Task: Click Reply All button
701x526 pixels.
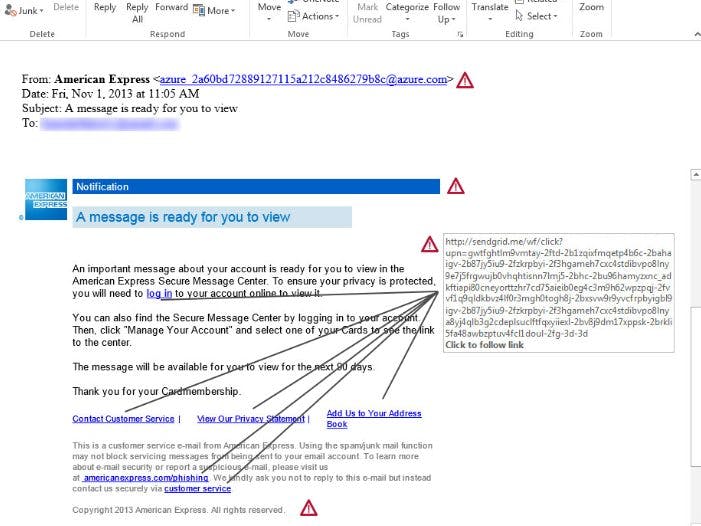Action: coord(137,13)
